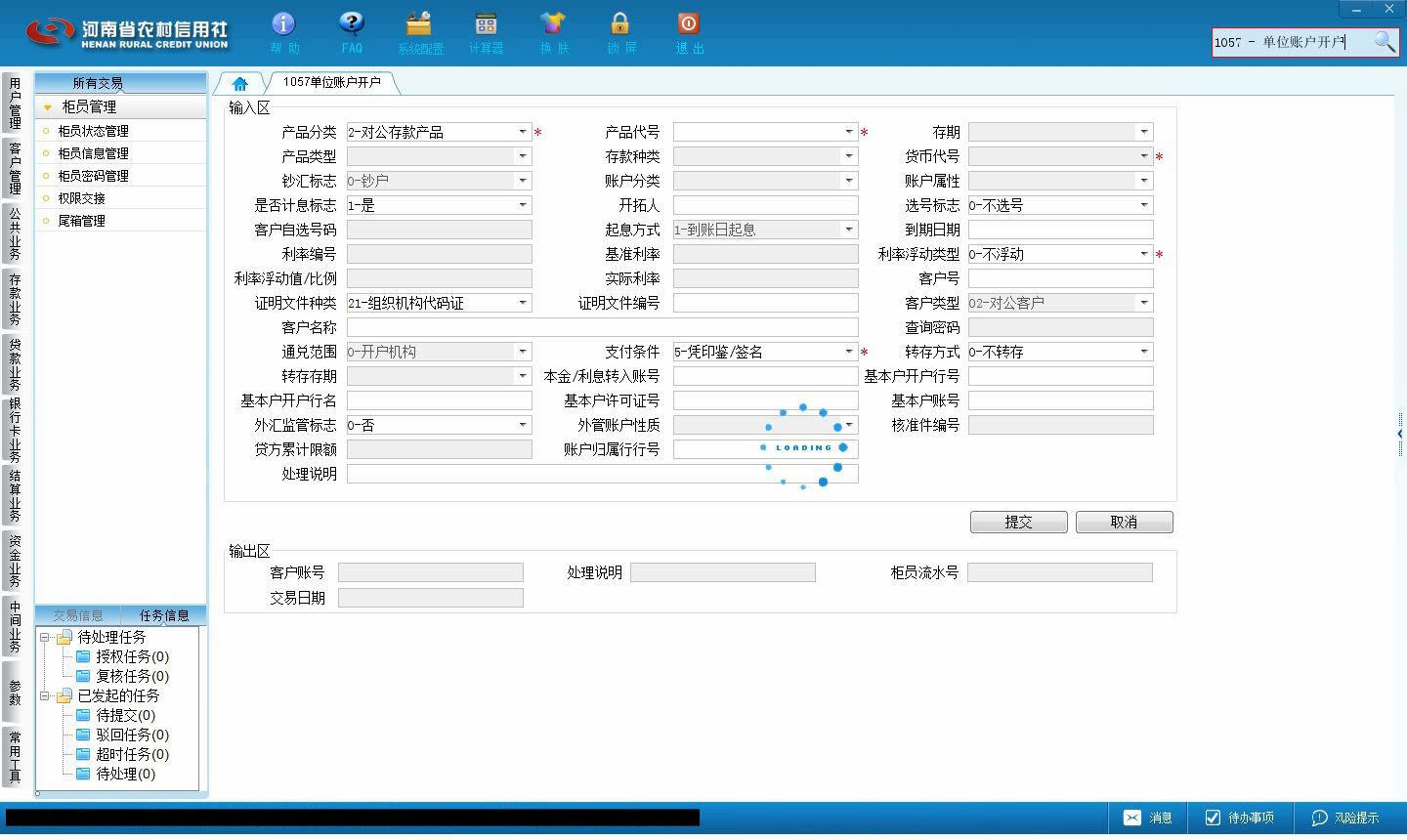Screen dimensions: 1407x840
Task: Open the 产品分类 dropdown
Action: [523, 132]
